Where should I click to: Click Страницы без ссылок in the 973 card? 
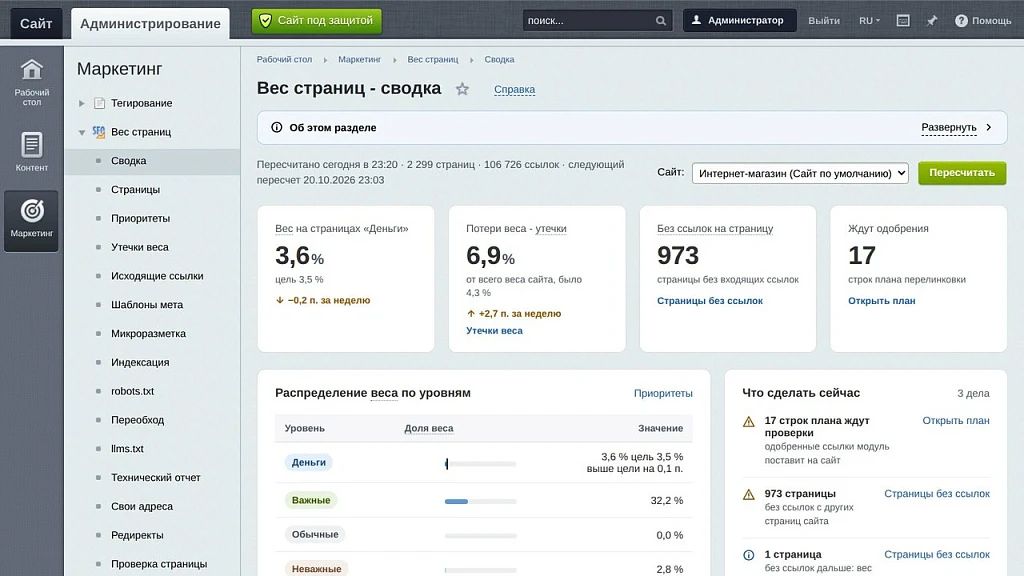(710, 300)
